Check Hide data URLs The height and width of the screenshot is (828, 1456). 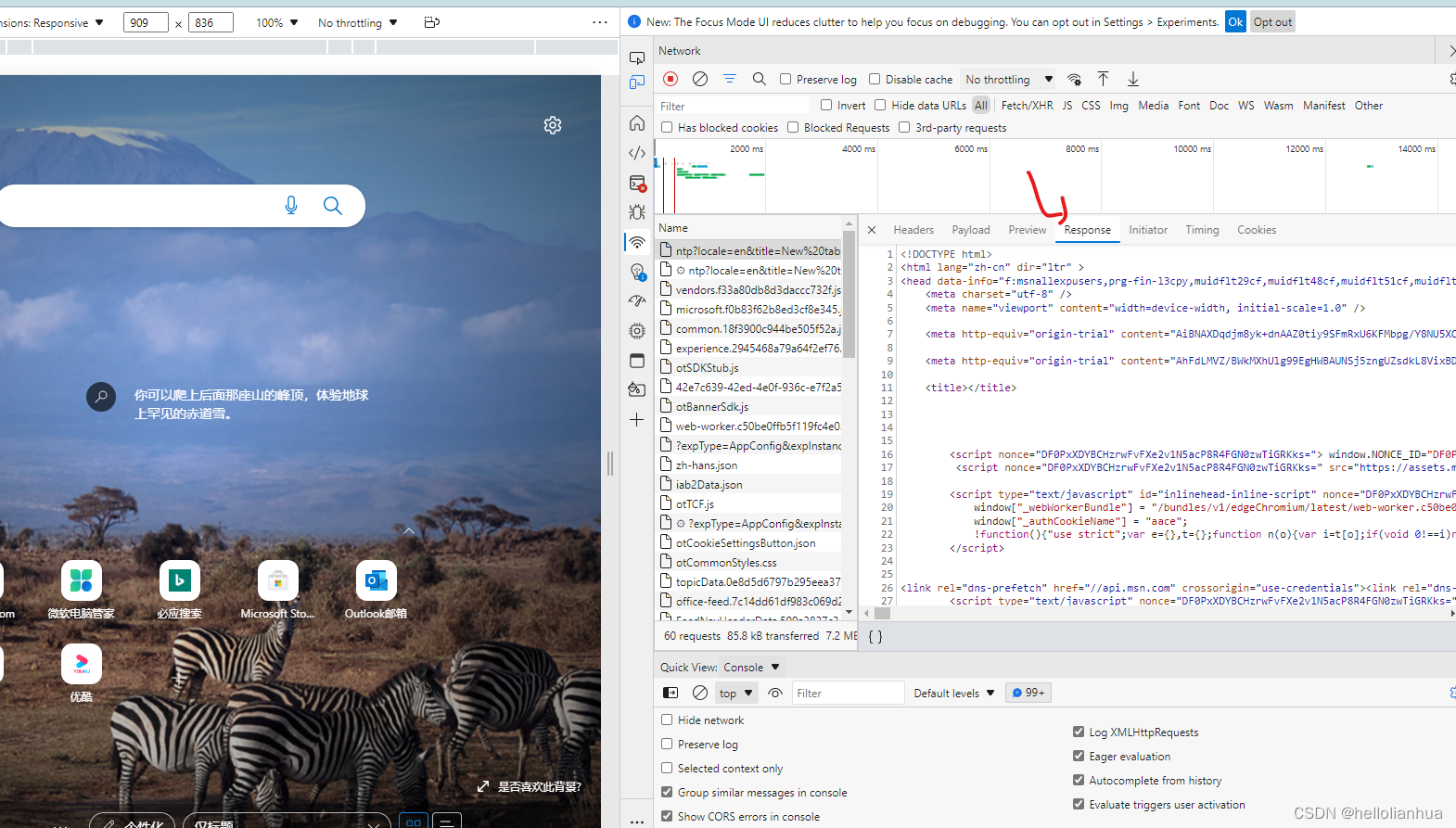[x=880, y=105]
